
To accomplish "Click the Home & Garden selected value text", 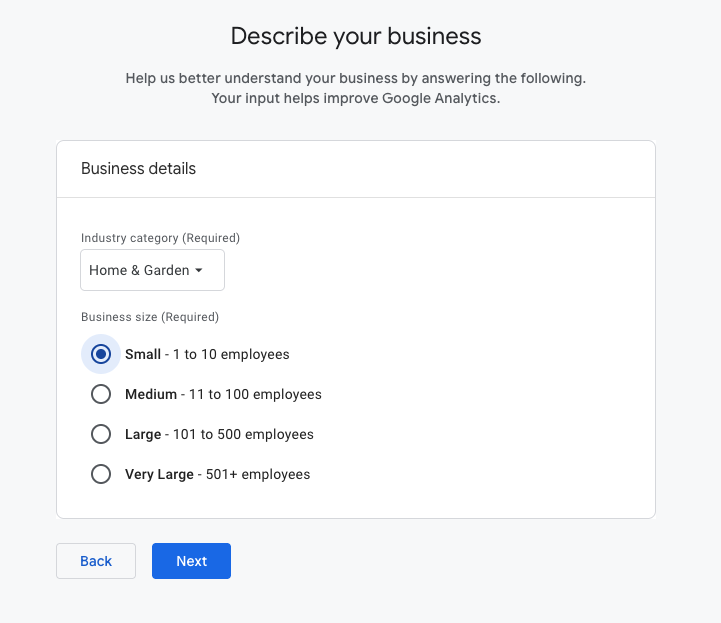I will (x=138, y=270).
